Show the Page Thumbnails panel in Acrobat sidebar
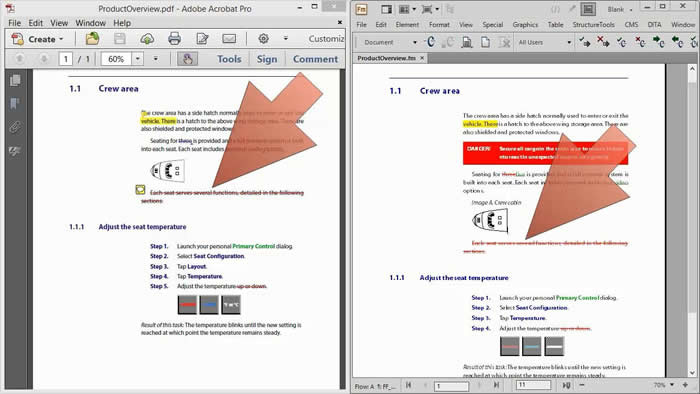 [15, 80]
